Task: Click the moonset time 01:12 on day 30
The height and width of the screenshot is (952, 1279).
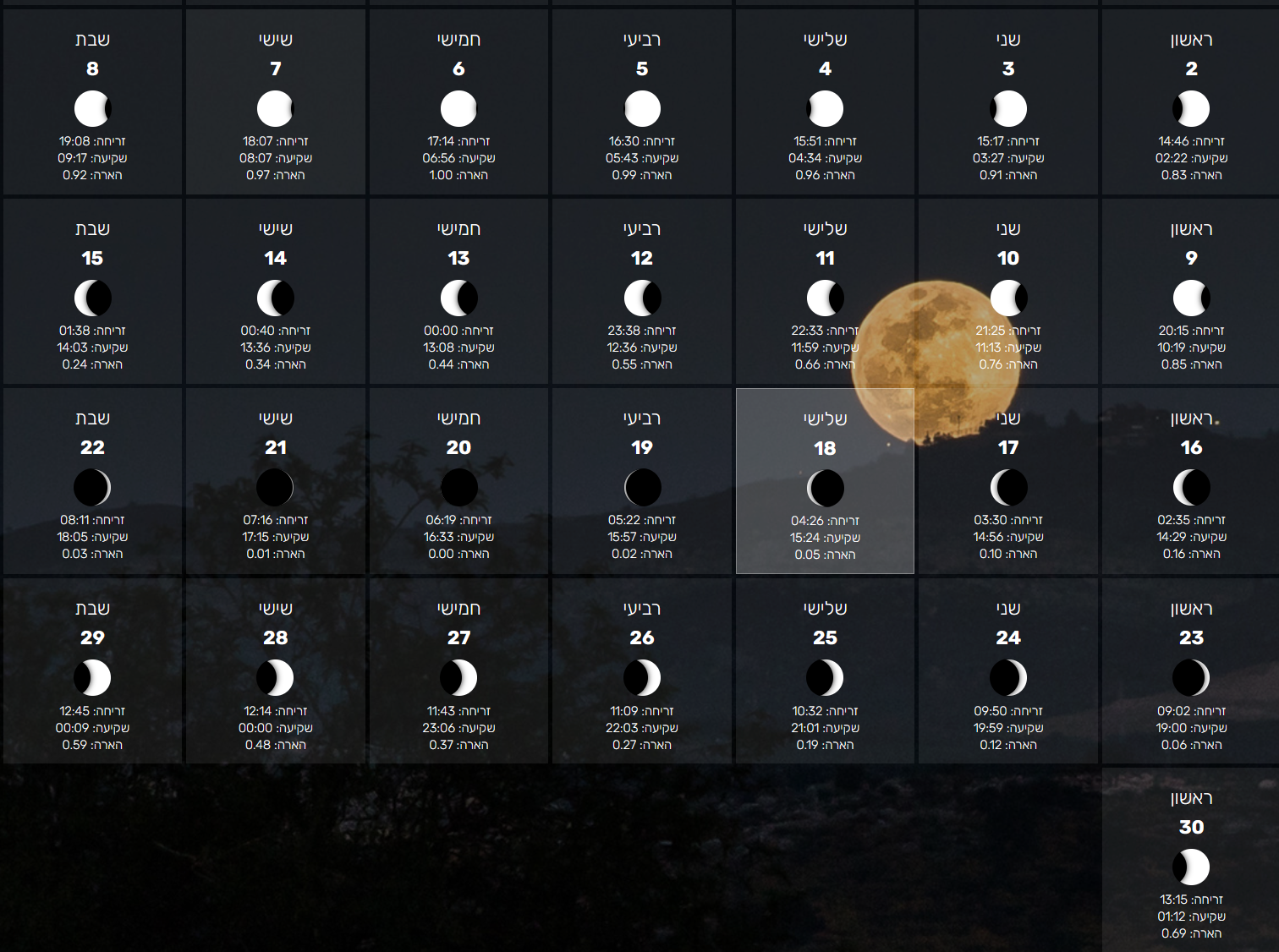Action: click(x=1172, y=916)
